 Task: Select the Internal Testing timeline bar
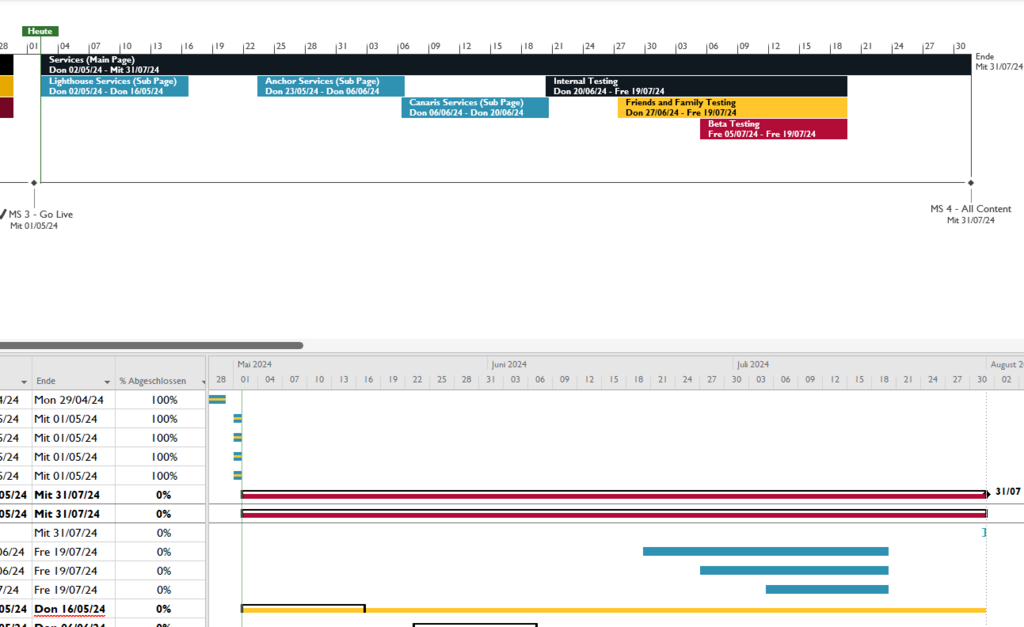(697, 86)
